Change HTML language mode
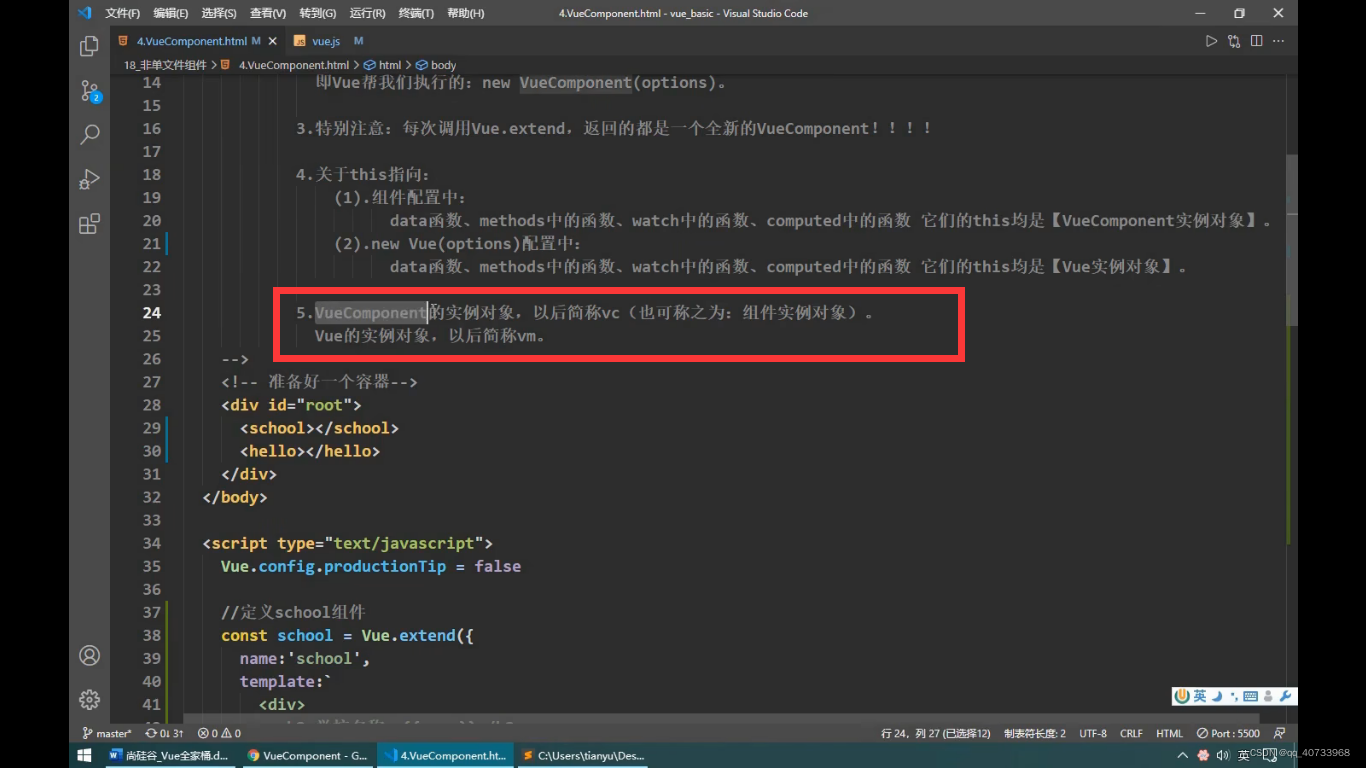This screenshot has height=768, width=1366. 1169,733
